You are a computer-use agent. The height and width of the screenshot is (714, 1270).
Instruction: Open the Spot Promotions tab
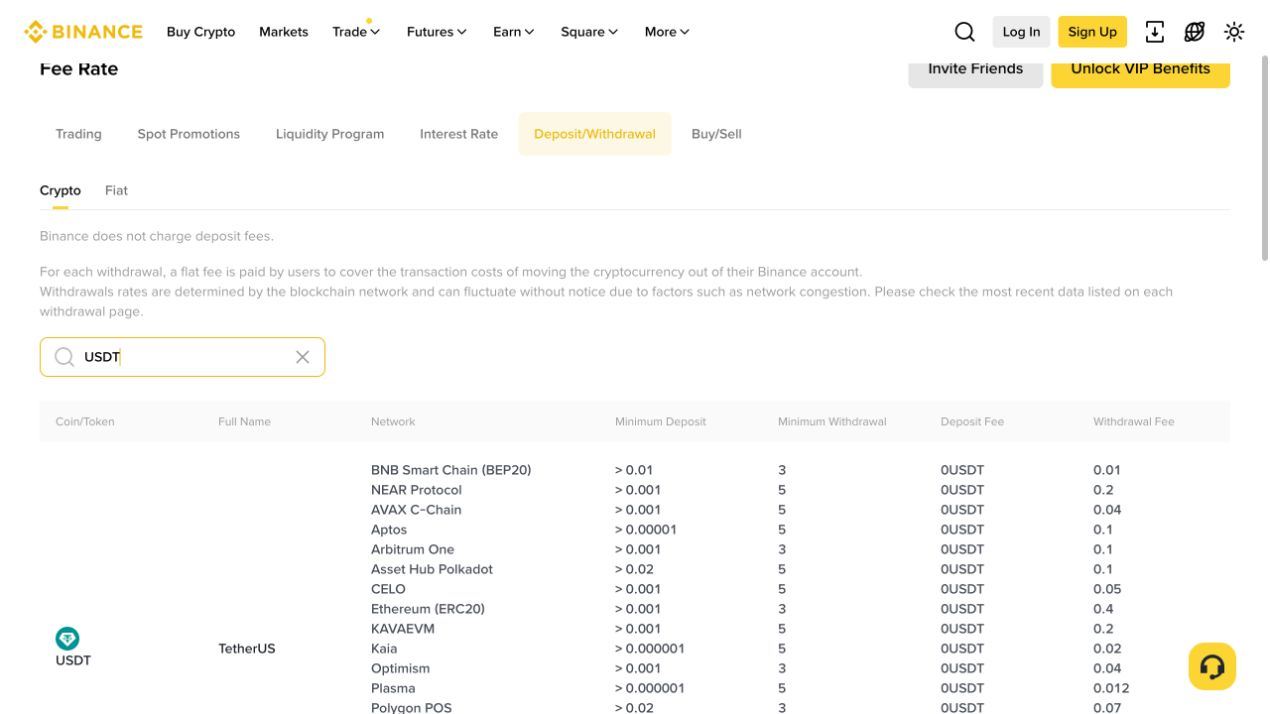tap(189, 134)
